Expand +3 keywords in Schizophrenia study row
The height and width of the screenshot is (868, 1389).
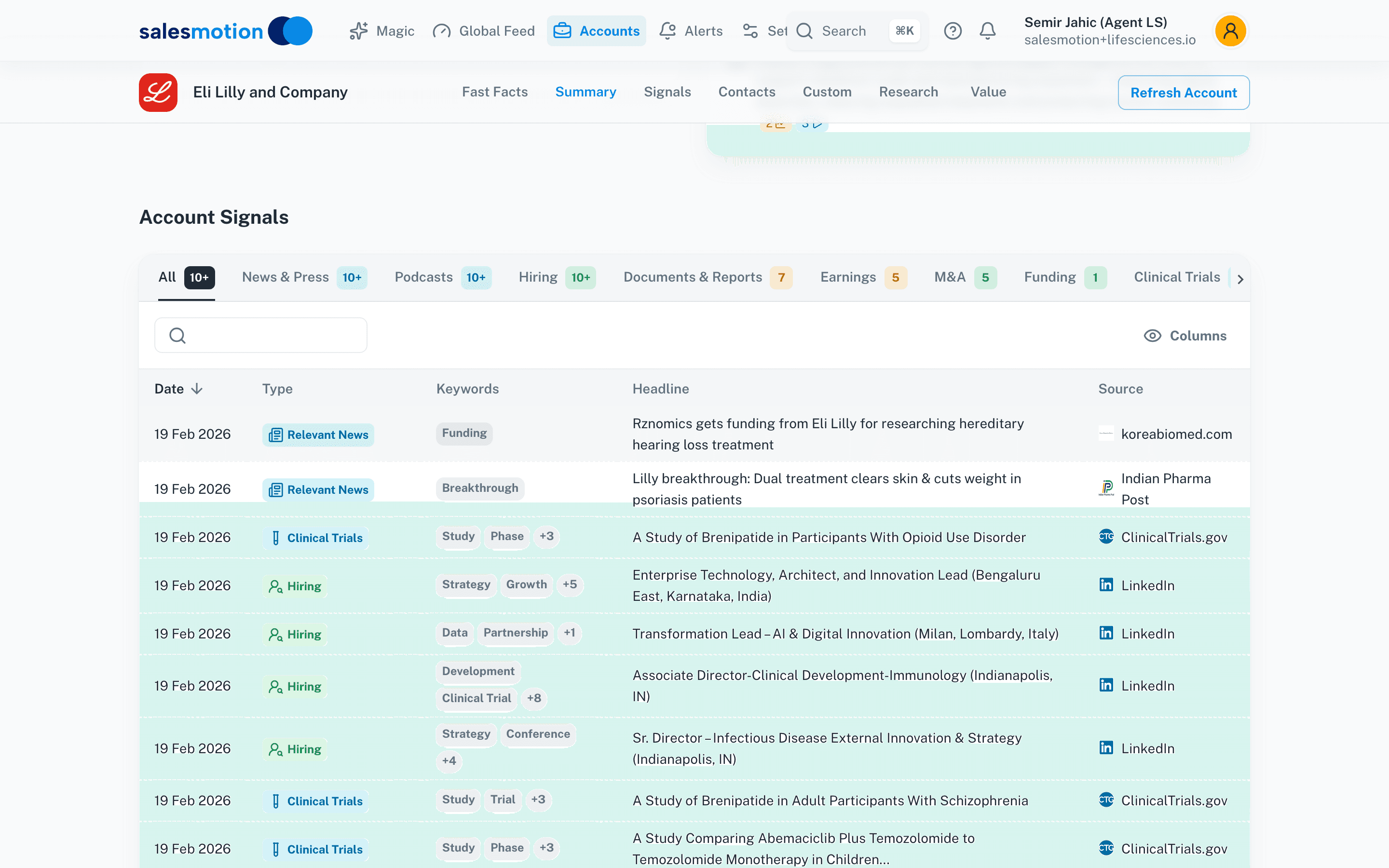(538, 800)
